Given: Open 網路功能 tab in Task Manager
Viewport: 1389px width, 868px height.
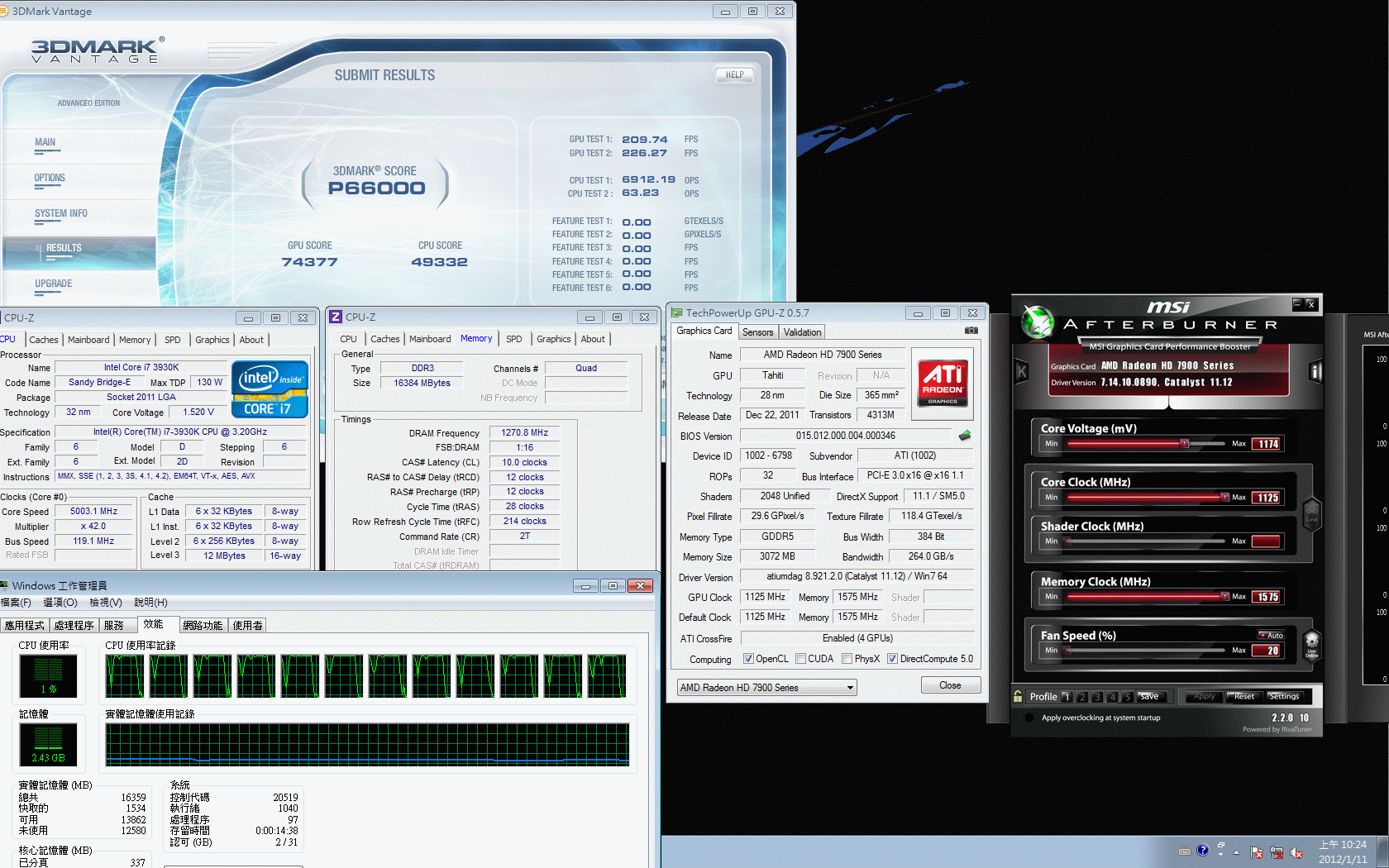Looking at the screenshot, I should tap(203, 626).
